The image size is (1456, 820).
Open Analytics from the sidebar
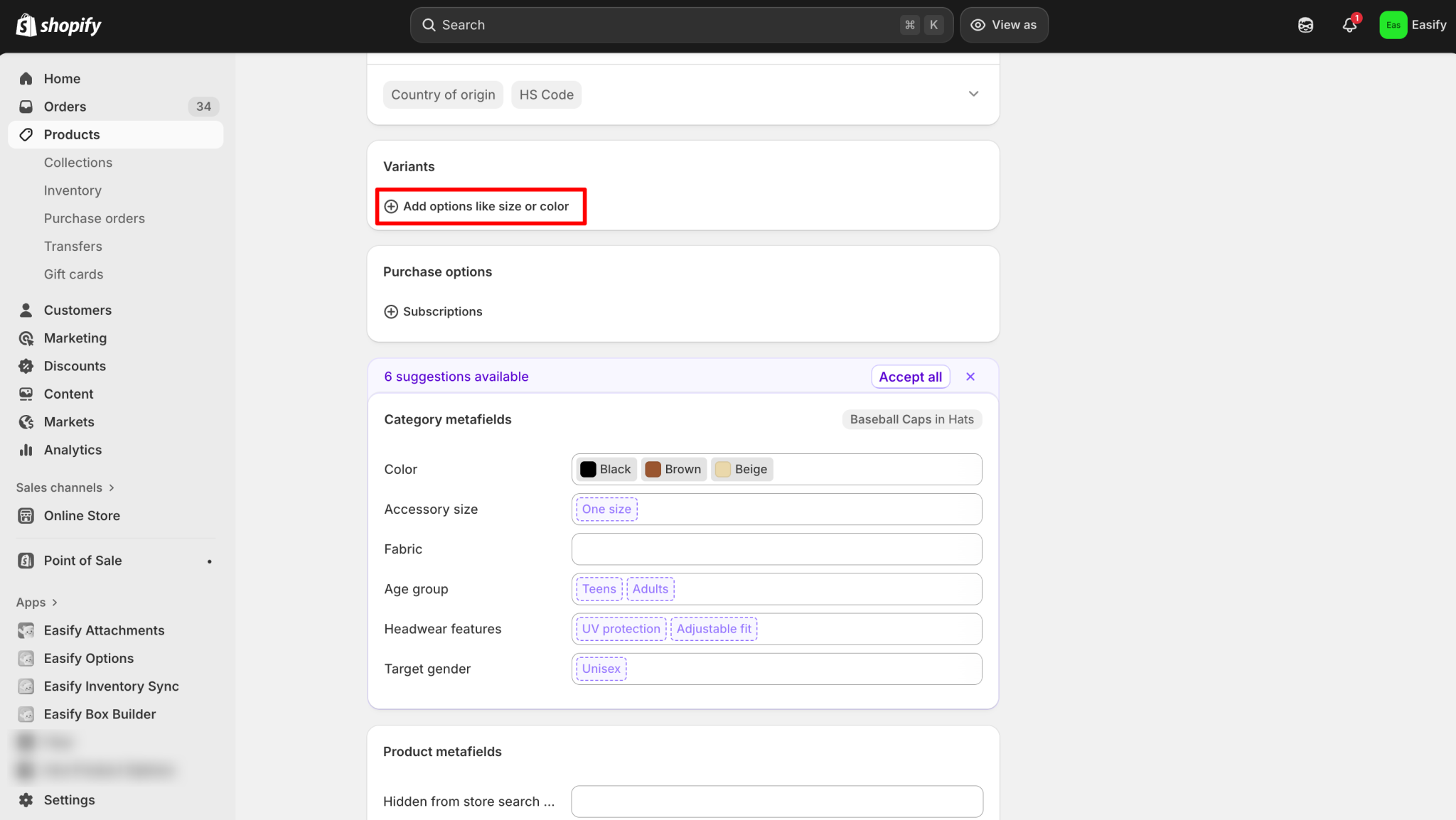point(73,450)
